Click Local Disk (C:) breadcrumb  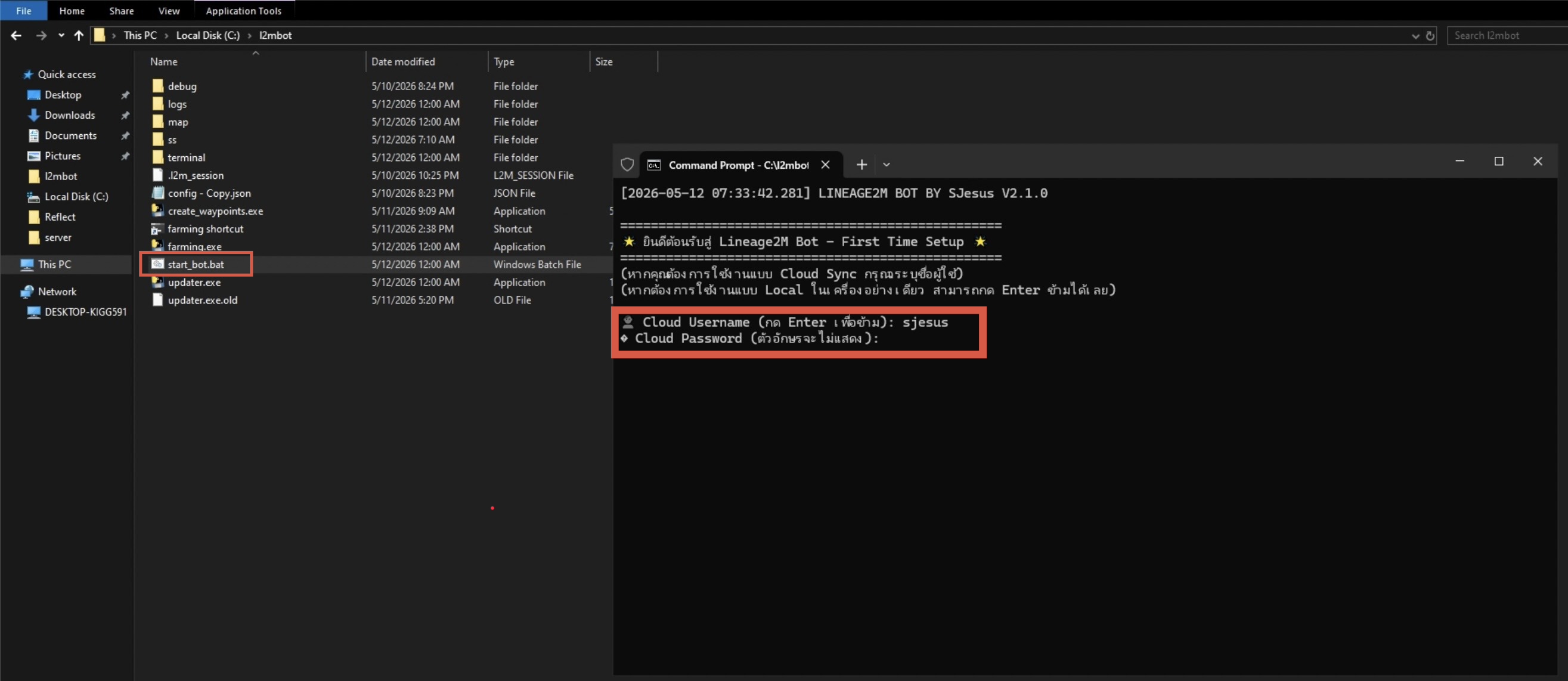click(x=207, y=35)
